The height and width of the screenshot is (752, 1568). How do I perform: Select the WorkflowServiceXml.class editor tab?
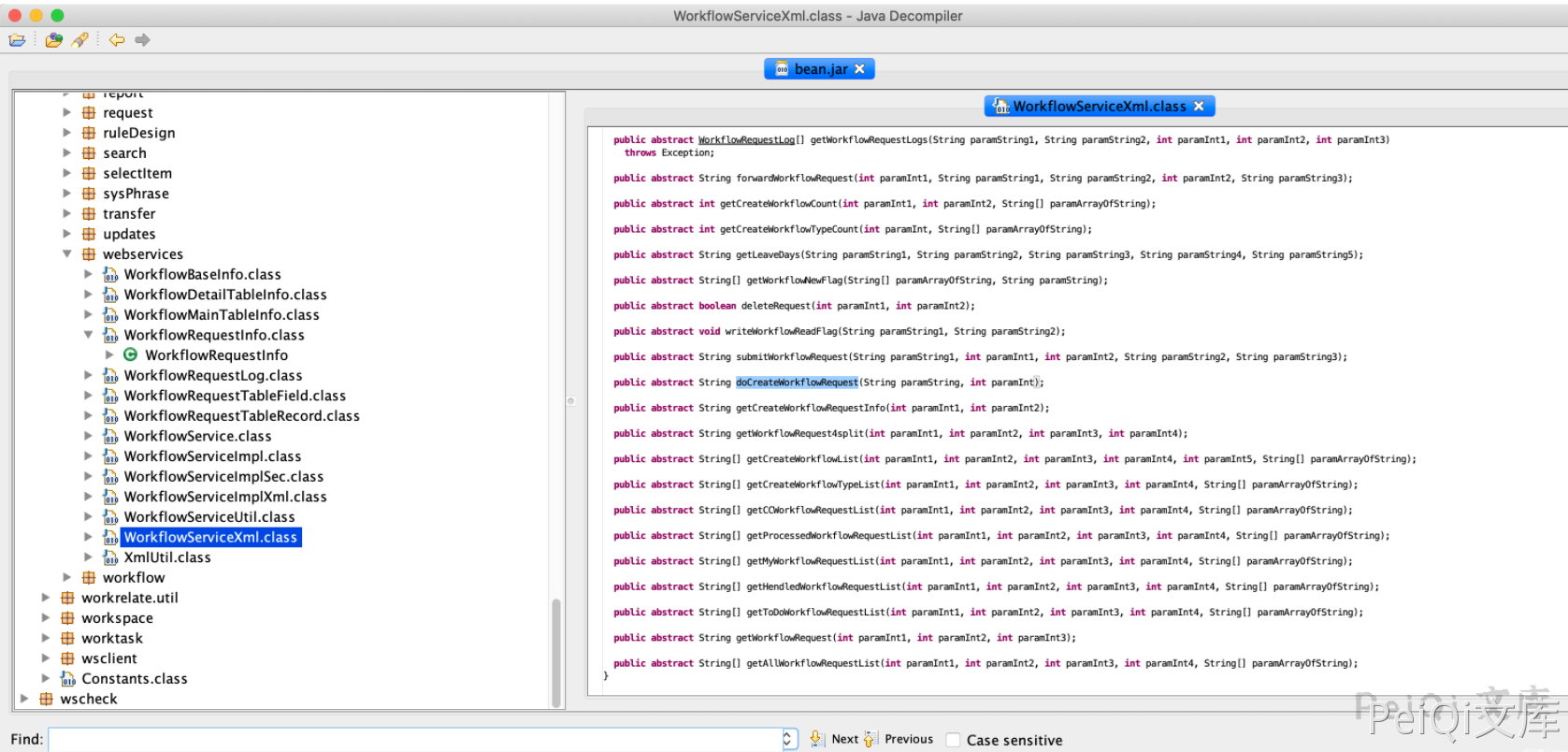[1098, 107]
